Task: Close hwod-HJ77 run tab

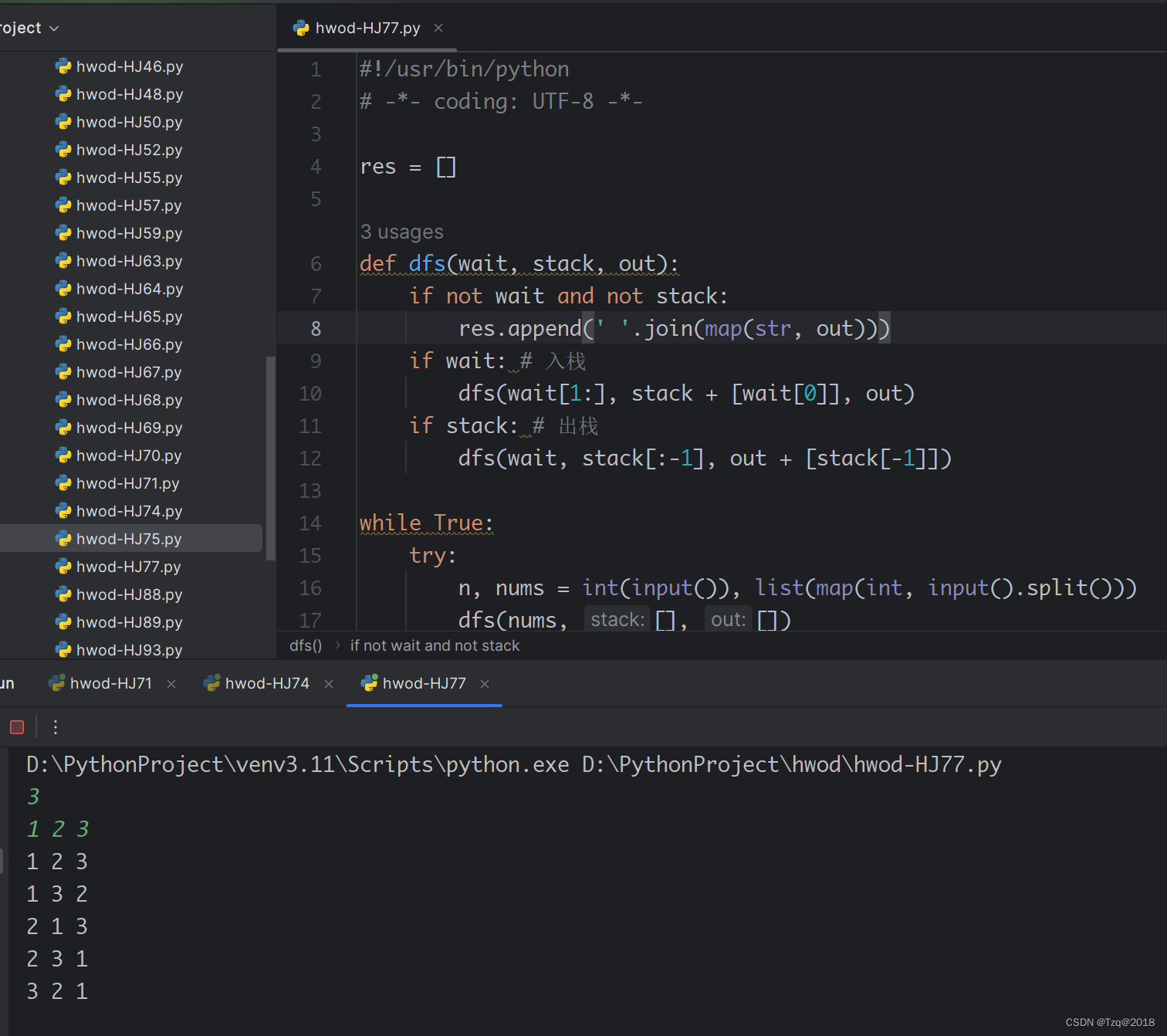Action: [x=485, y=684]
